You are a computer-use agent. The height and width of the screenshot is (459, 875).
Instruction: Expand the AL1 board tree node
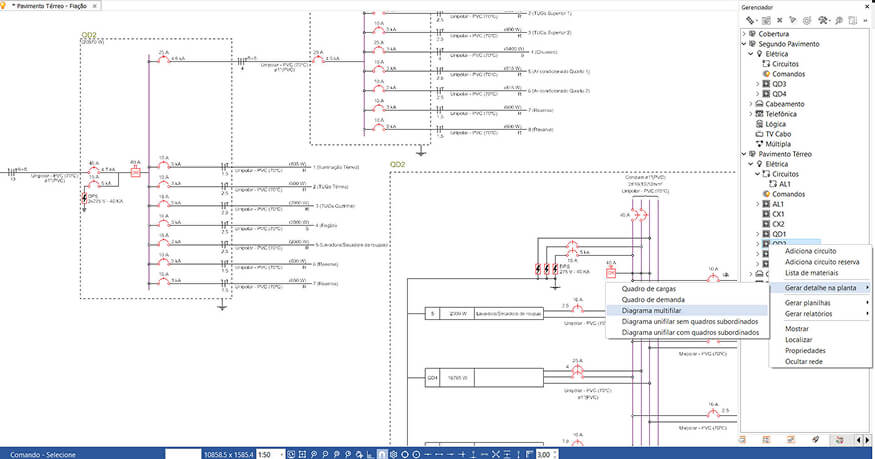pyautogui.click(x=757, y=205)
